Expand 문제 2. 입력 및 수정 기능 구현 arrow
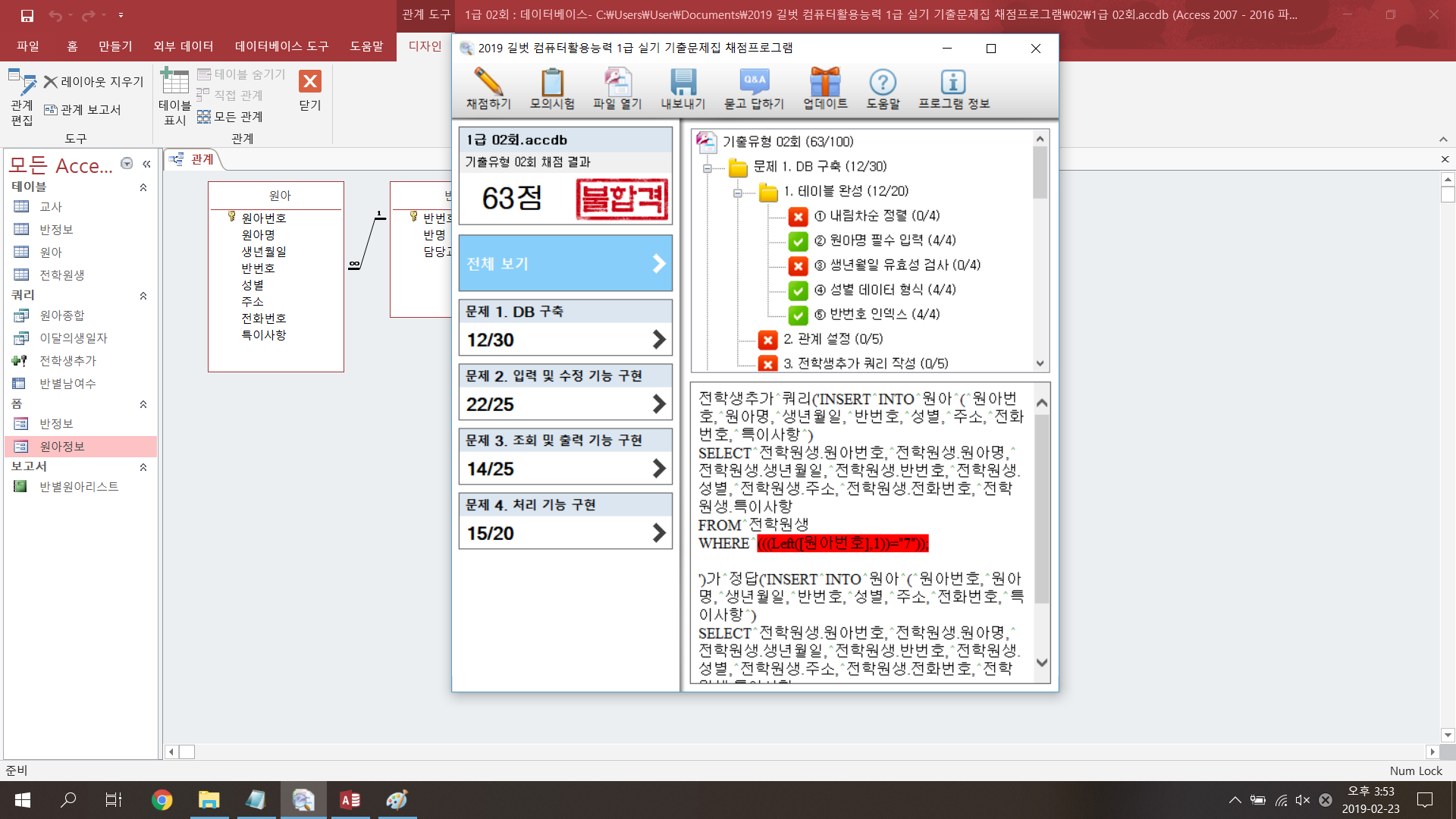1456x819 pixels. (658, 404)
